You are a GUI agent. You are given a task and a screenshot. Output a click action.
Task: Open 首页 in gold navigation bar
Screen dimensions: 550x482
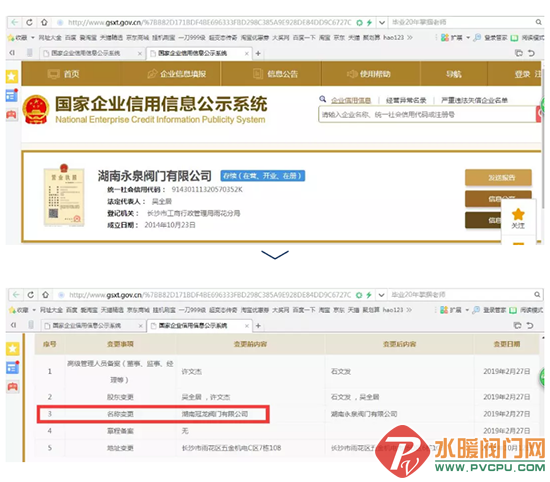pos(63,74)
